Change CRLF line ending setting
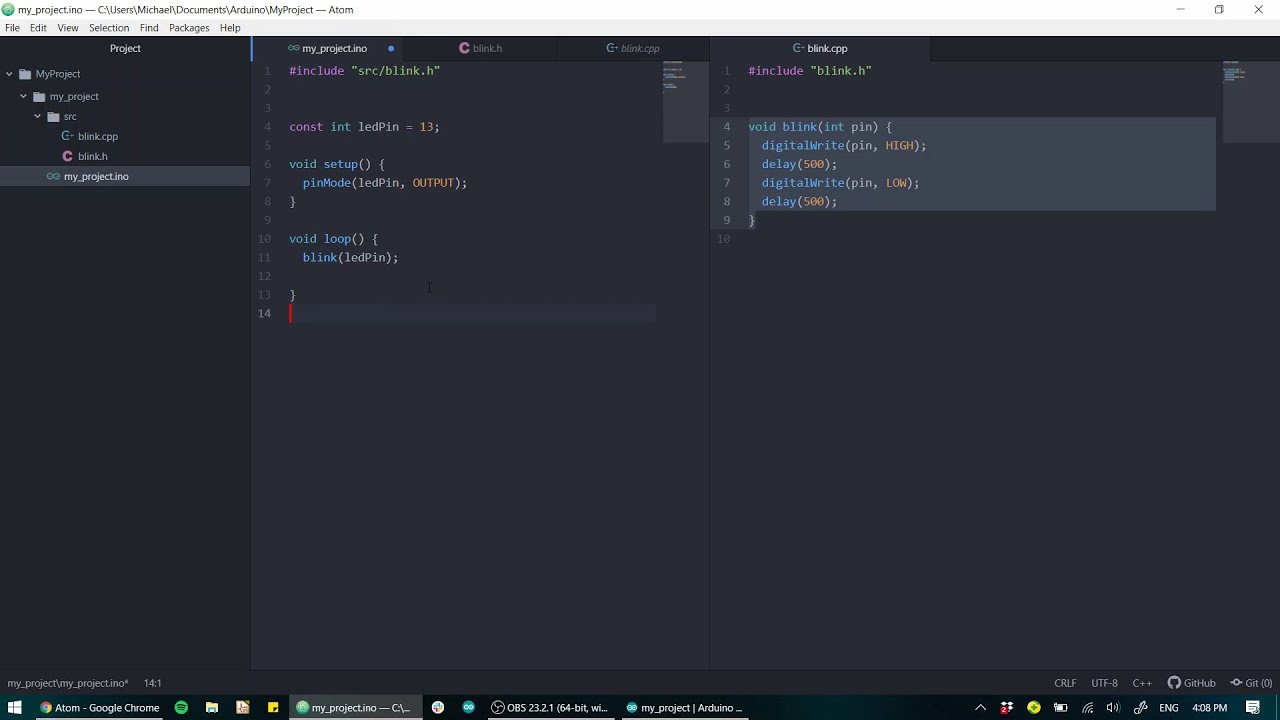1280x720 pixels. [x=1065, y=683]
